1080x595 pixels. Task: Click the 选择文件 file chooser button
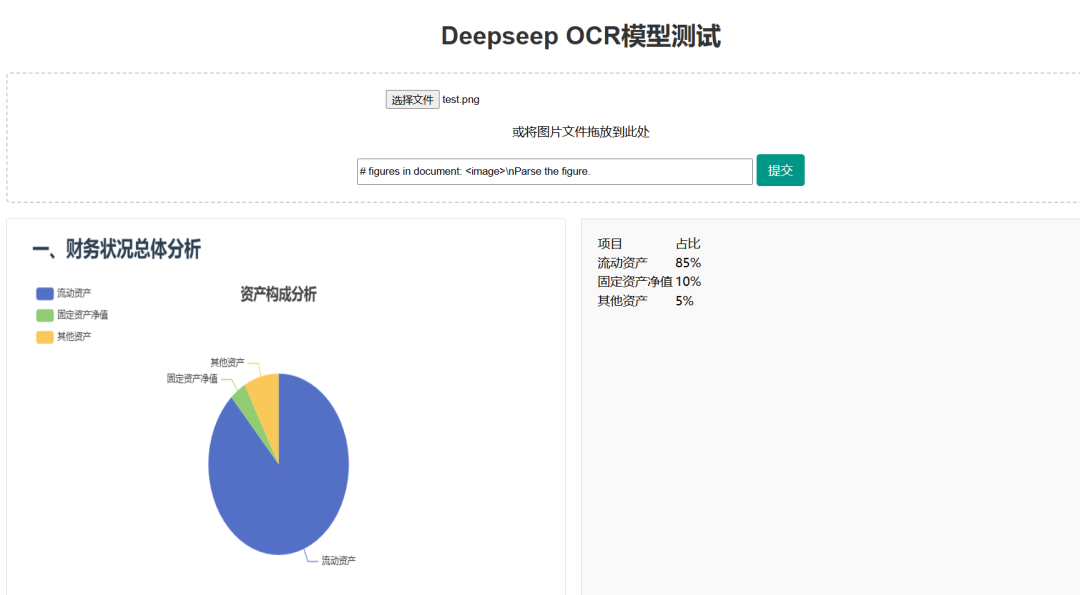(412, 100)
